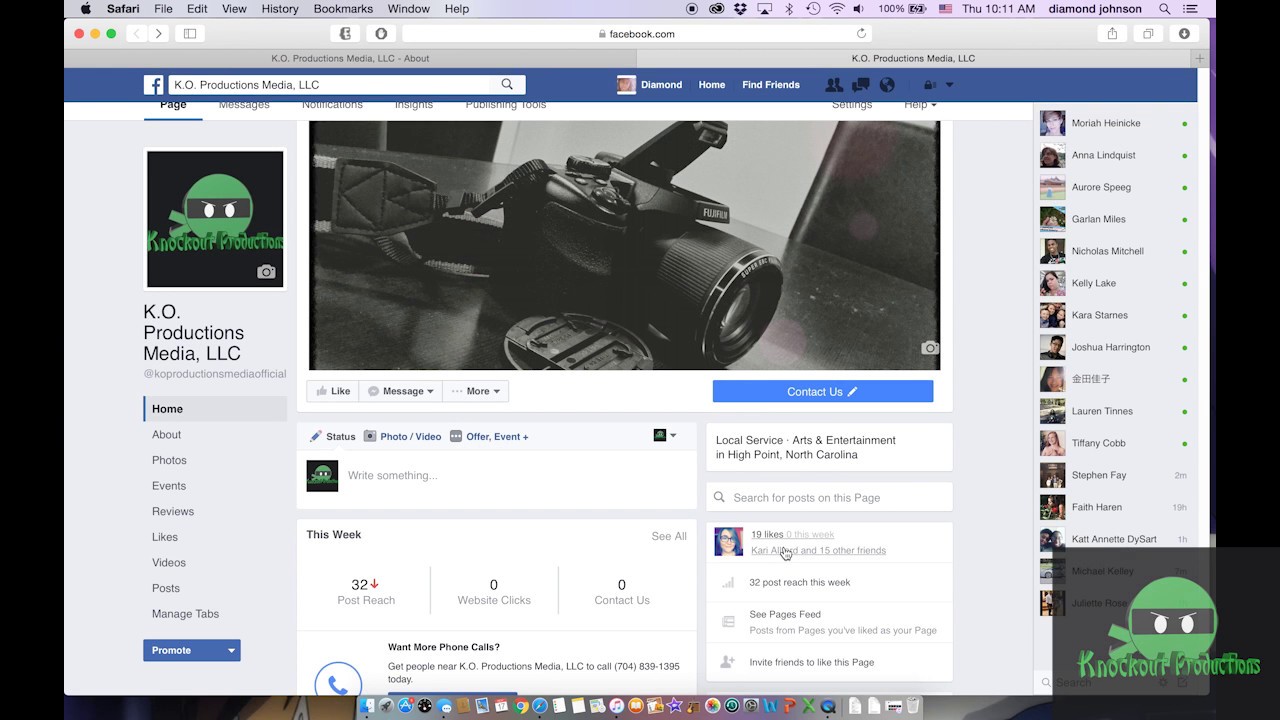Screen dimensions: 1280x720
Task: Click the Evernote extension toolbar icon
Action: tap(345, 33)
